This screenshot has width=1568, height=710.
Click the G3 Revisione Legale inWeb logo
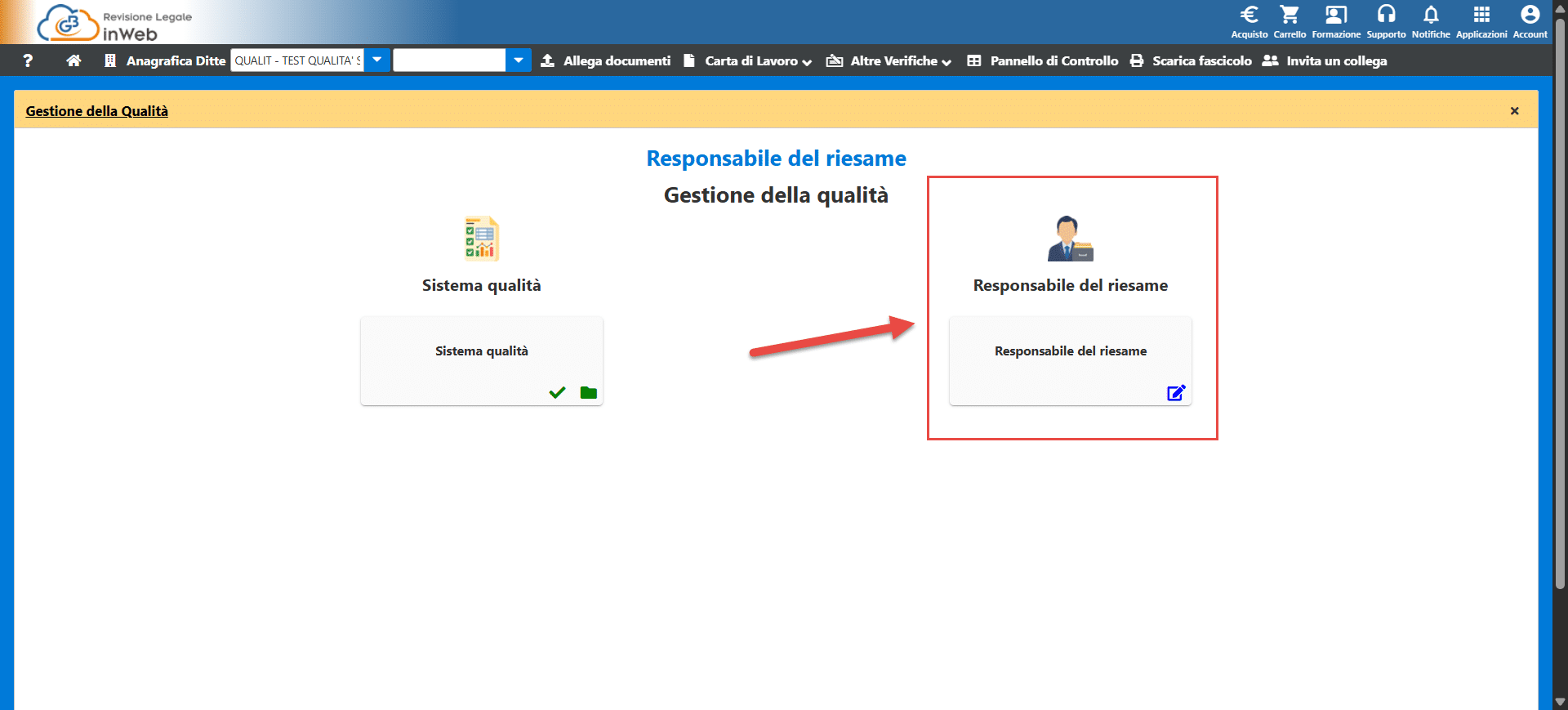[114, 22]
